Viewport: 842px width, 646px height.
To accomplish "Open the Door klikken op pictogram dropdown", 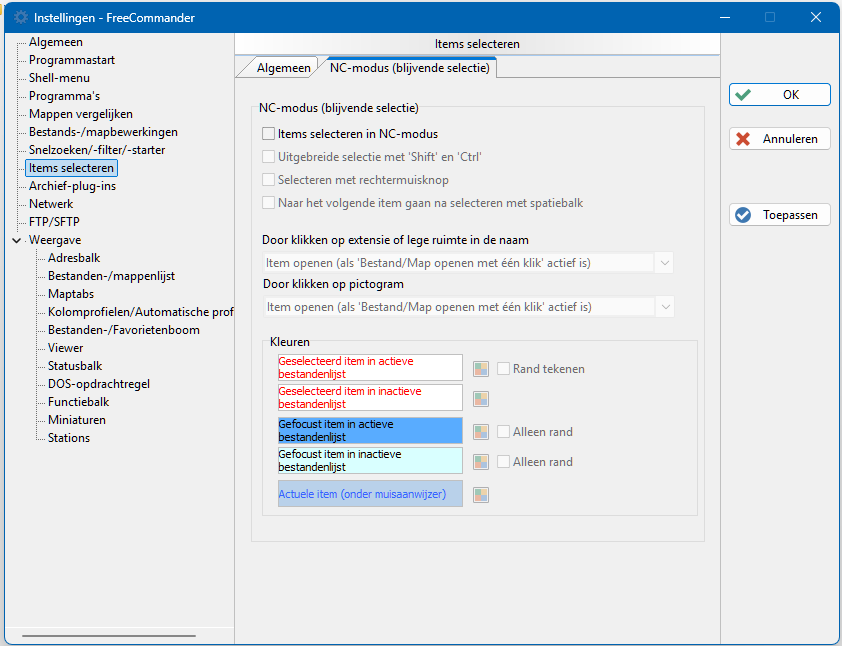I will point(665,307).
